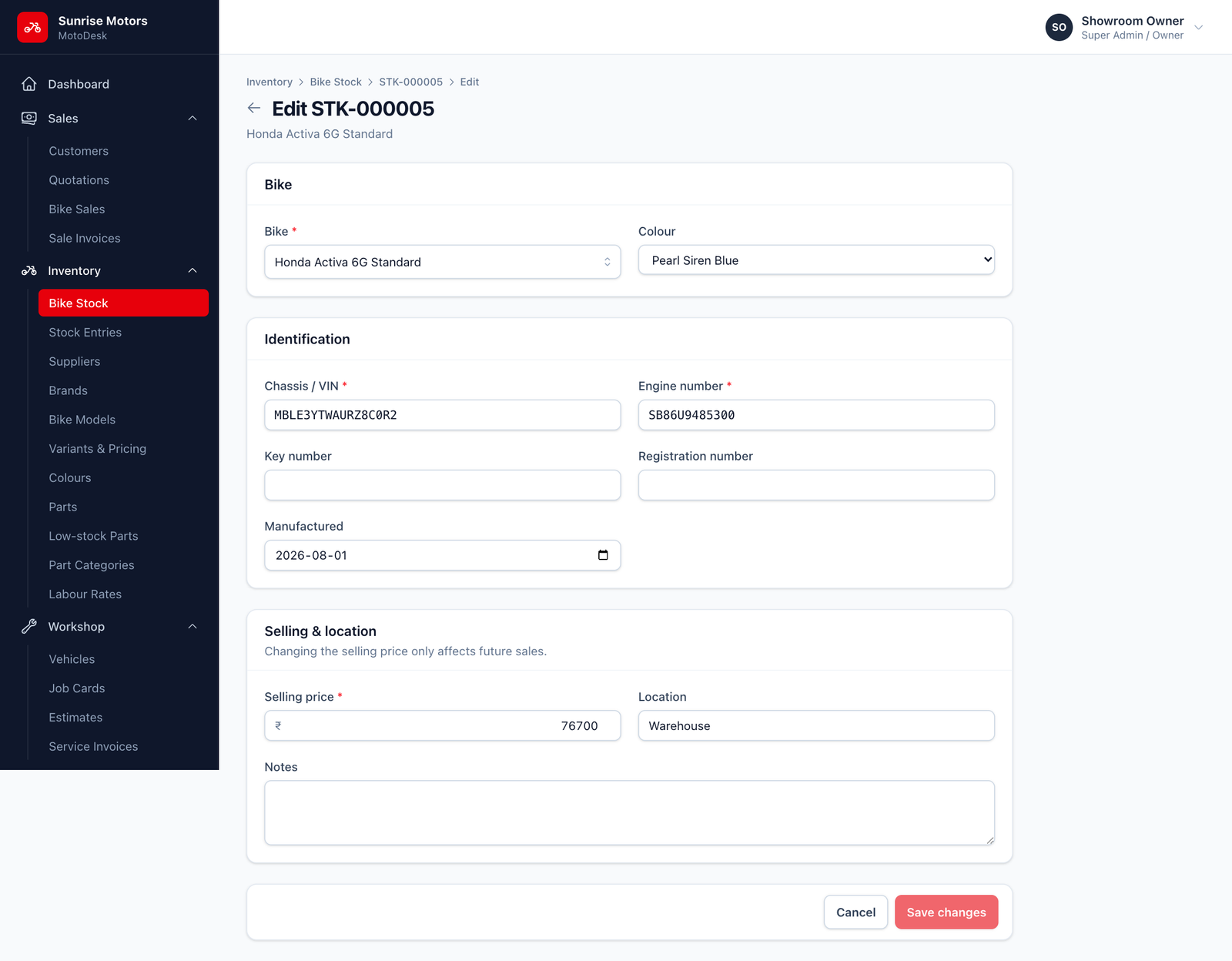Click the Location field showing Warehouse

pos(816,725)
